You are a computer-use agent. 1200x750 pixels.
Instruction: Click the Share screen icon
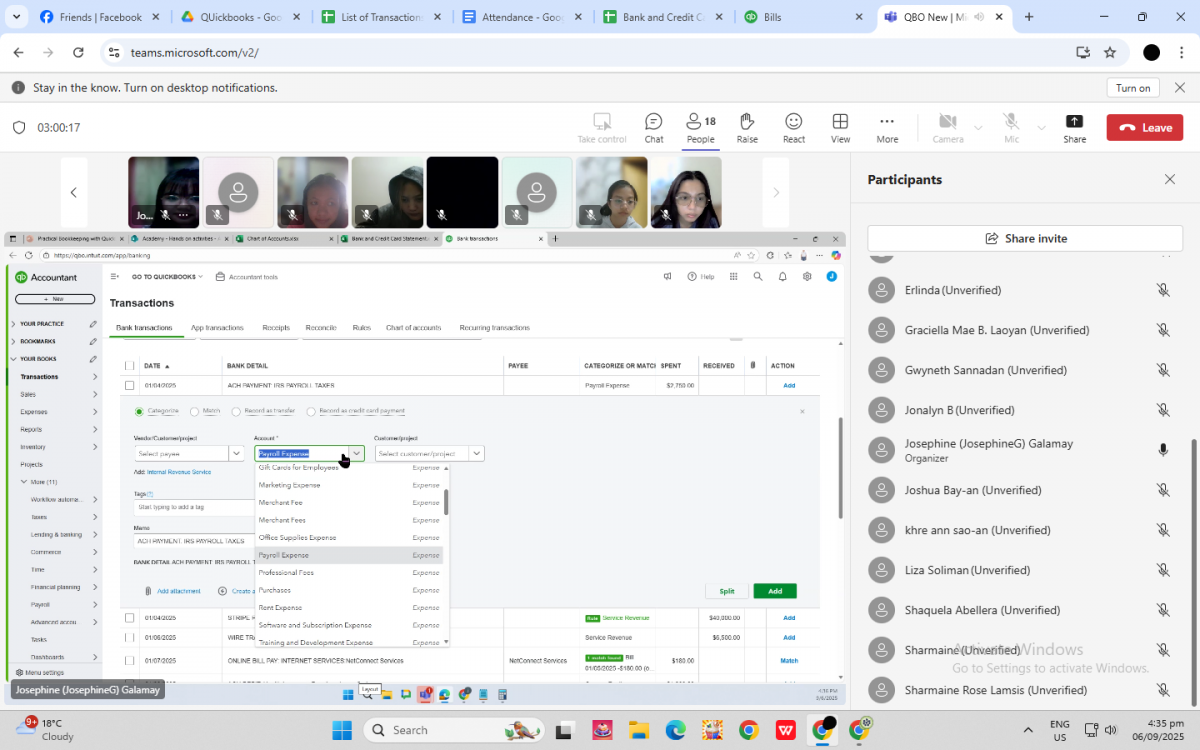(x=1074, y=127)
